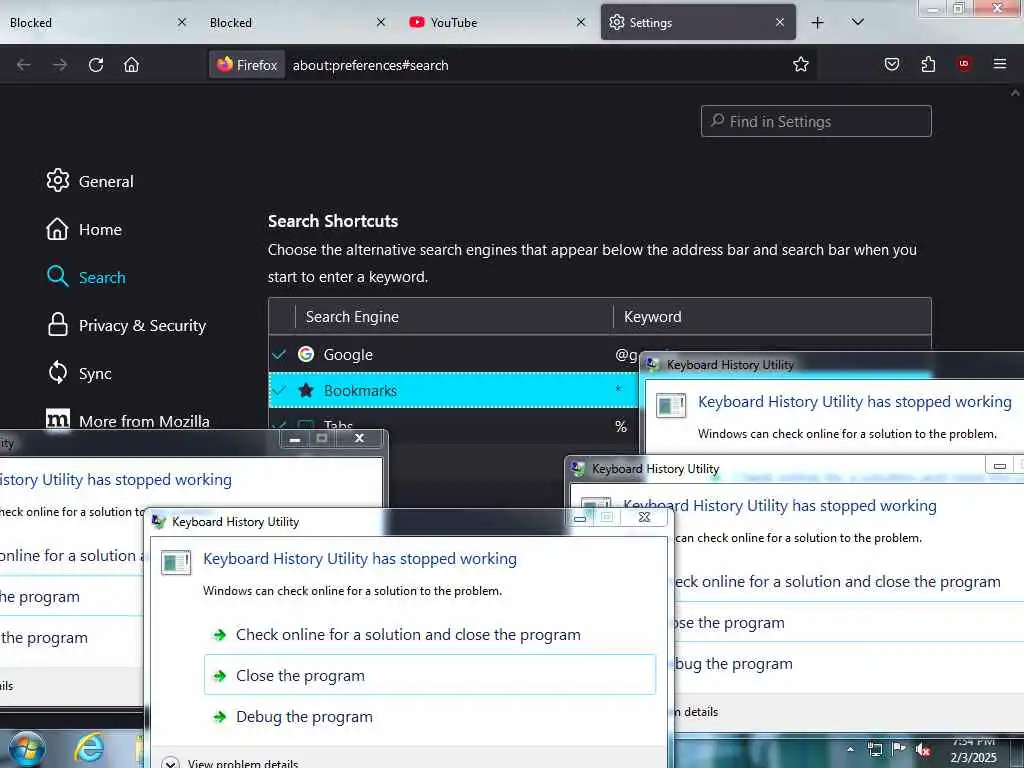
Task: Click stopped working heading in left dialog
Action: (x=116, y=479)
